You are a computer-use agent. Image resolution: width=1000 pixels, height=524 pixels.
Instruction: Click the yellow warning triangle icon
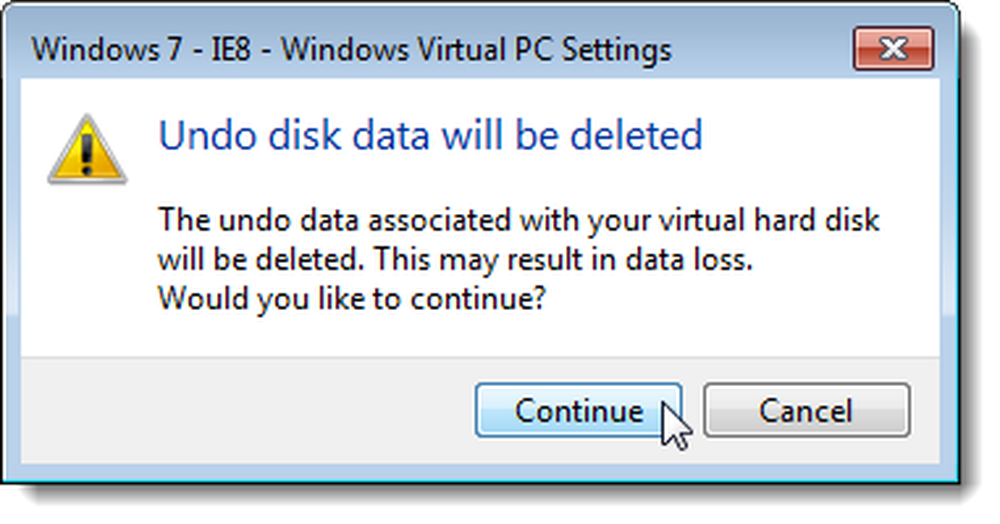click(87, 150)
